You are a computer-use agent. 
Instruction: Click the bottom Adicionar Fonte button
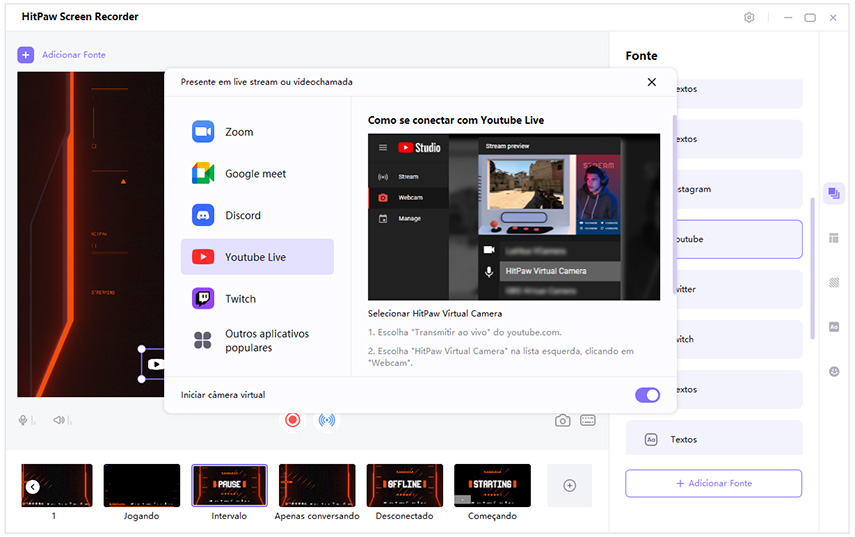(x=714, y=484)
